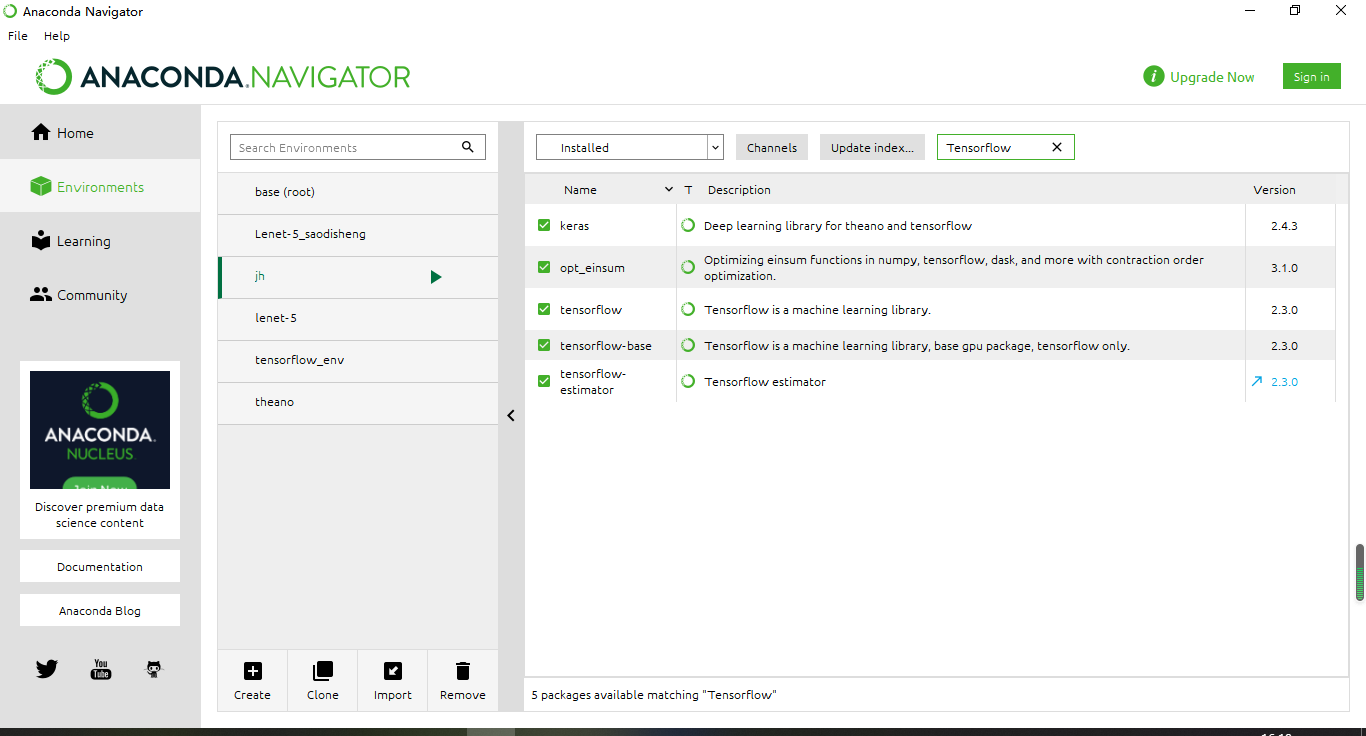
Task: Click the Description column header
Action: [x=739, y=189]
